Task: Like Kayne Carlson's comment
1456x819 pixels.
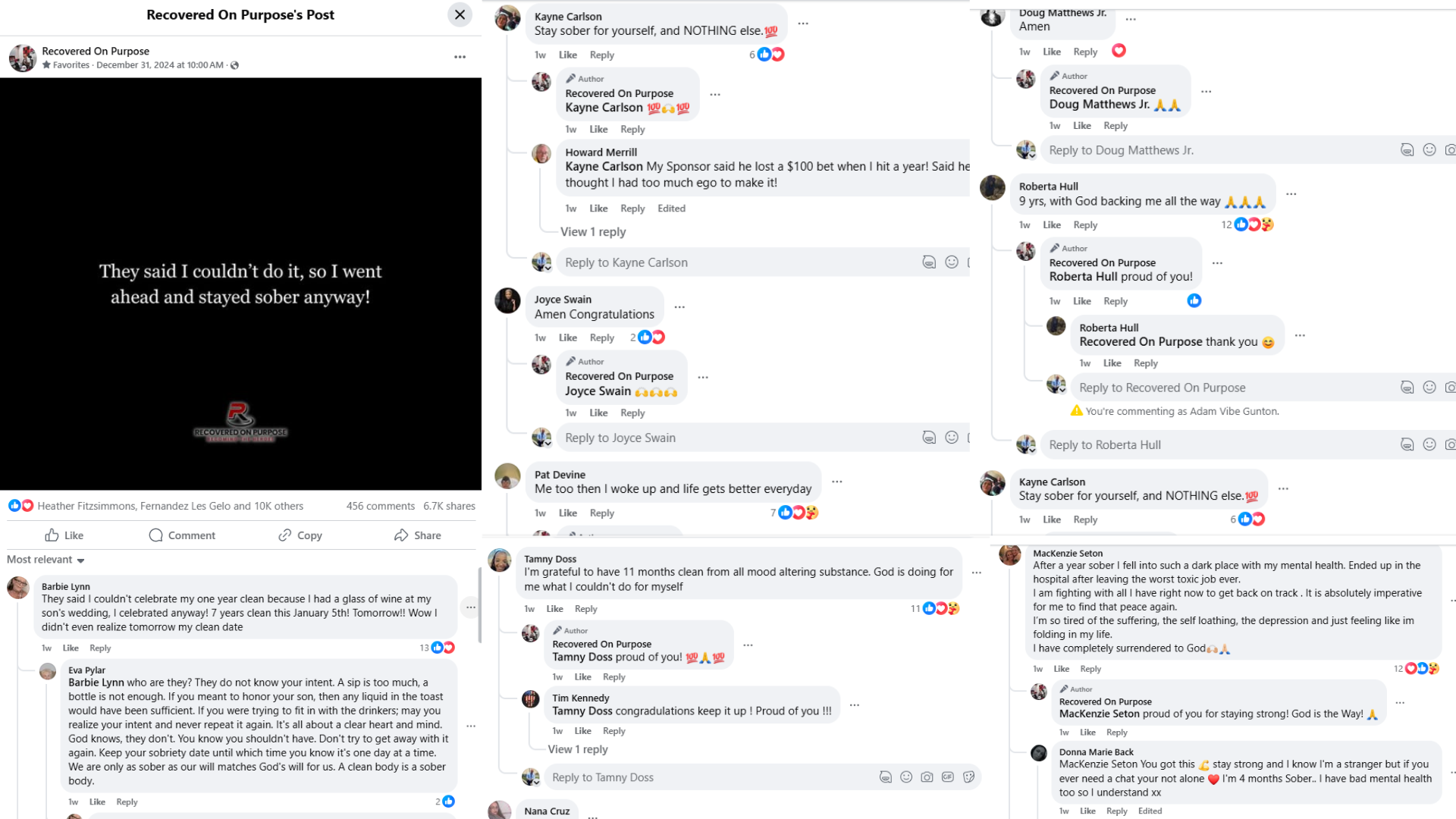Action: pos(567,55)
